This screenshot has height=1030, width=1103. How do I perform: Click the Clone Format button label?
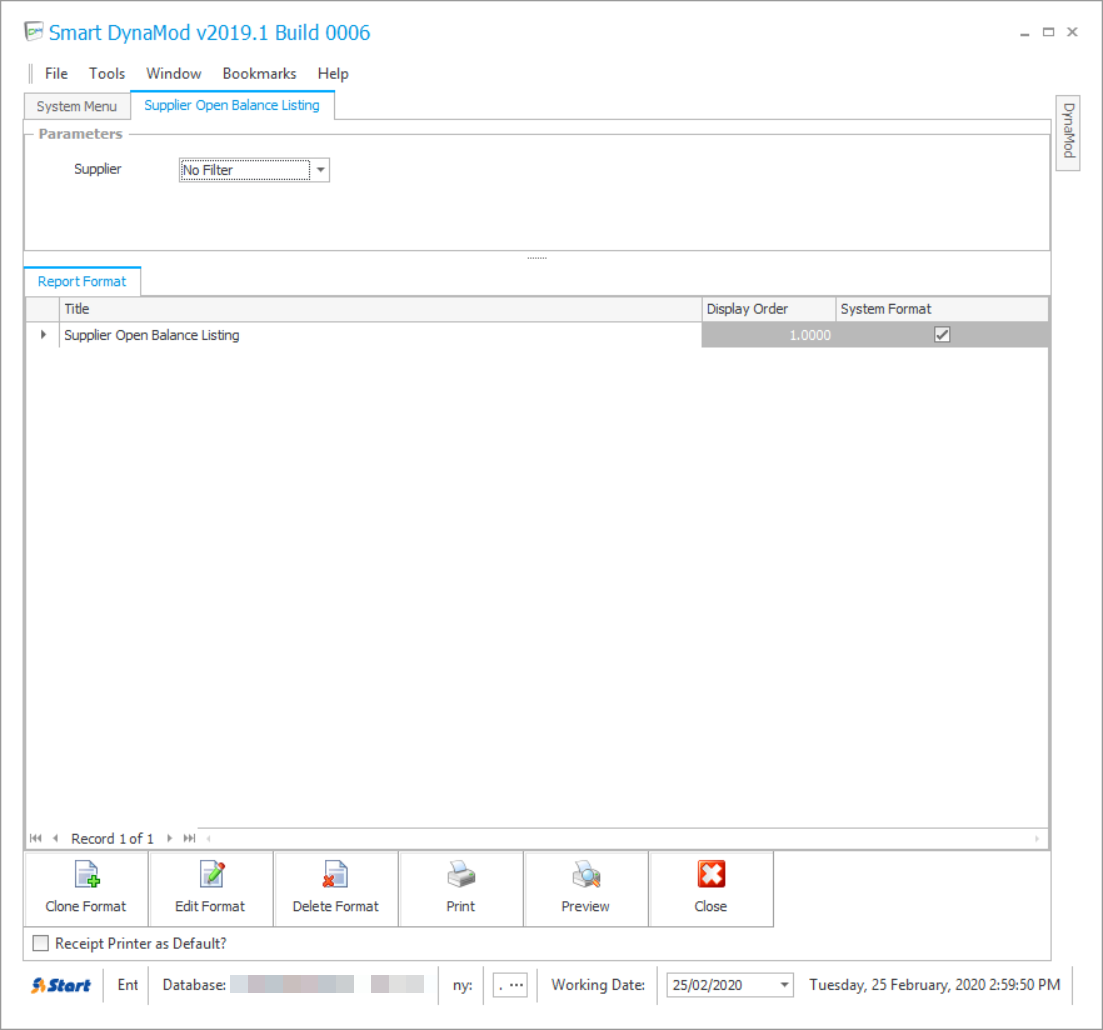click(x=86, y=906)
